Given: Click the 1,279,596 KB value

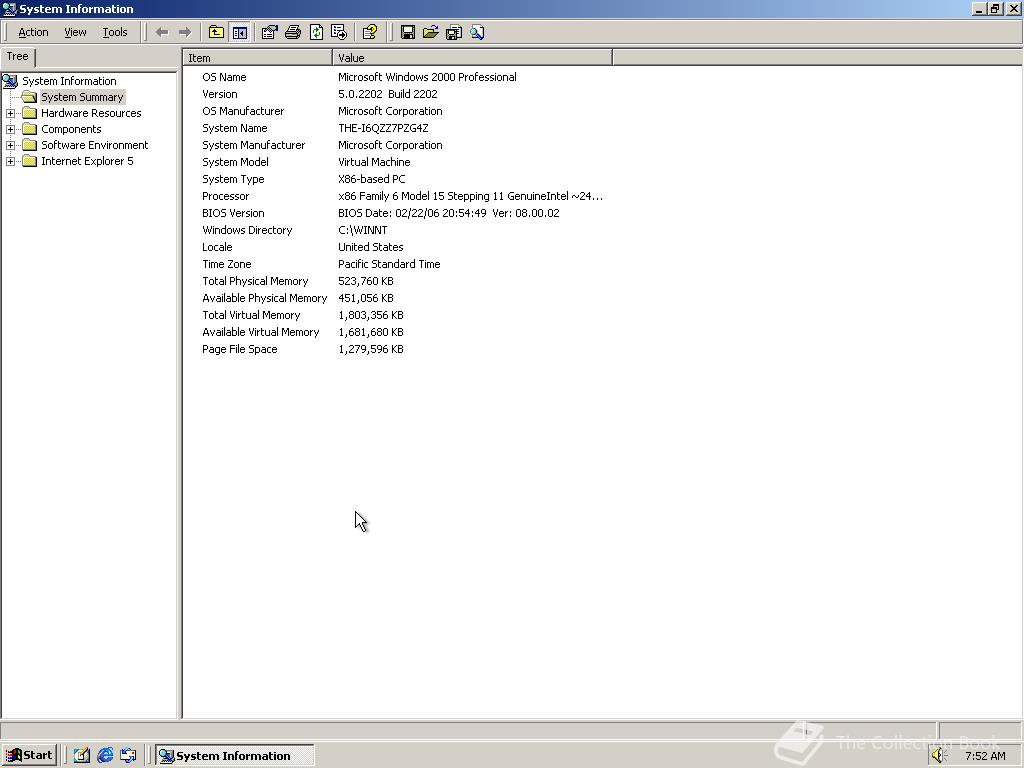Looking at the screenshot, I should pyautogui.click(x=371, y=349).
